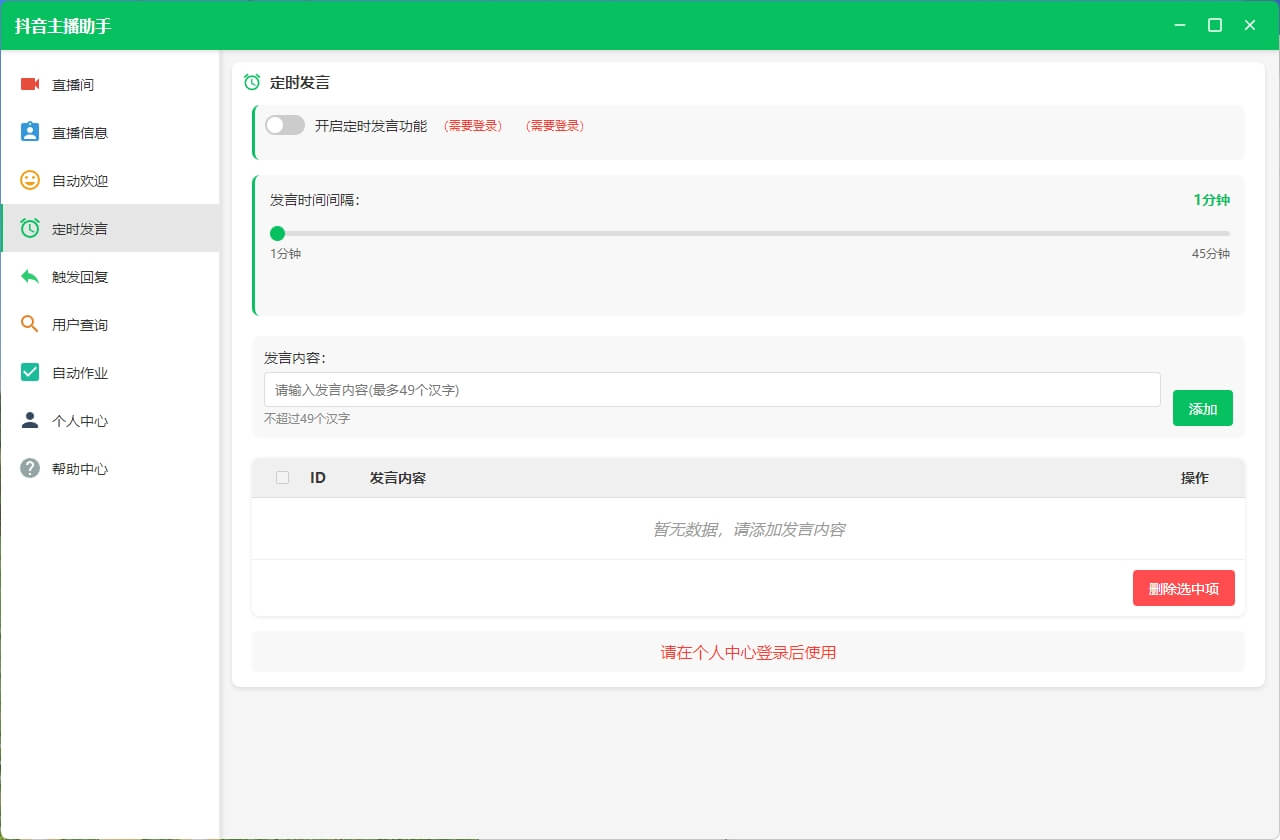Open the 帮助中心 sidebar entry

[110, 469]
